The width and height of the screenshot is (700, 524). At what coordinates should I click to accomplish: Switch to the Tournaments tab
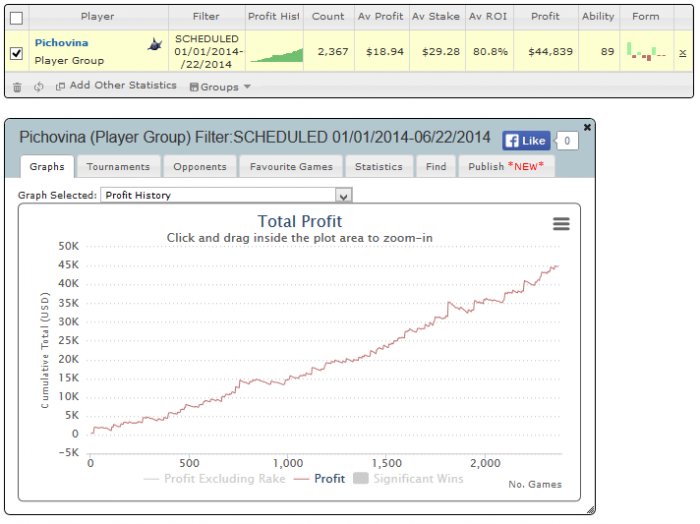tap(118, 166)
